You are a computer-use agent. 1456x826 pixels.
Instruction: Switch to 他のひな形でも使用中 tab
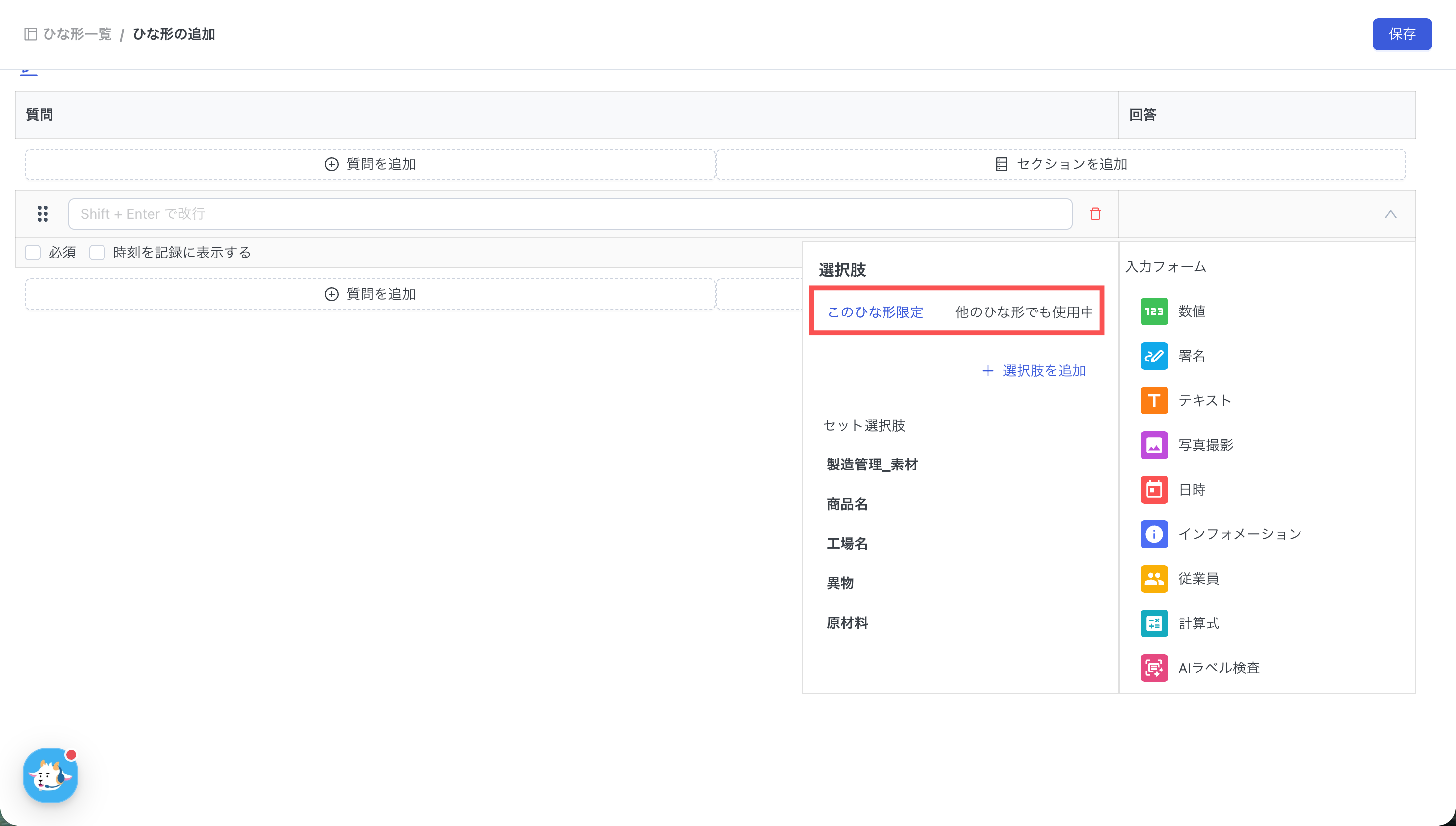pyautogui.click(x=1024, y=312)
